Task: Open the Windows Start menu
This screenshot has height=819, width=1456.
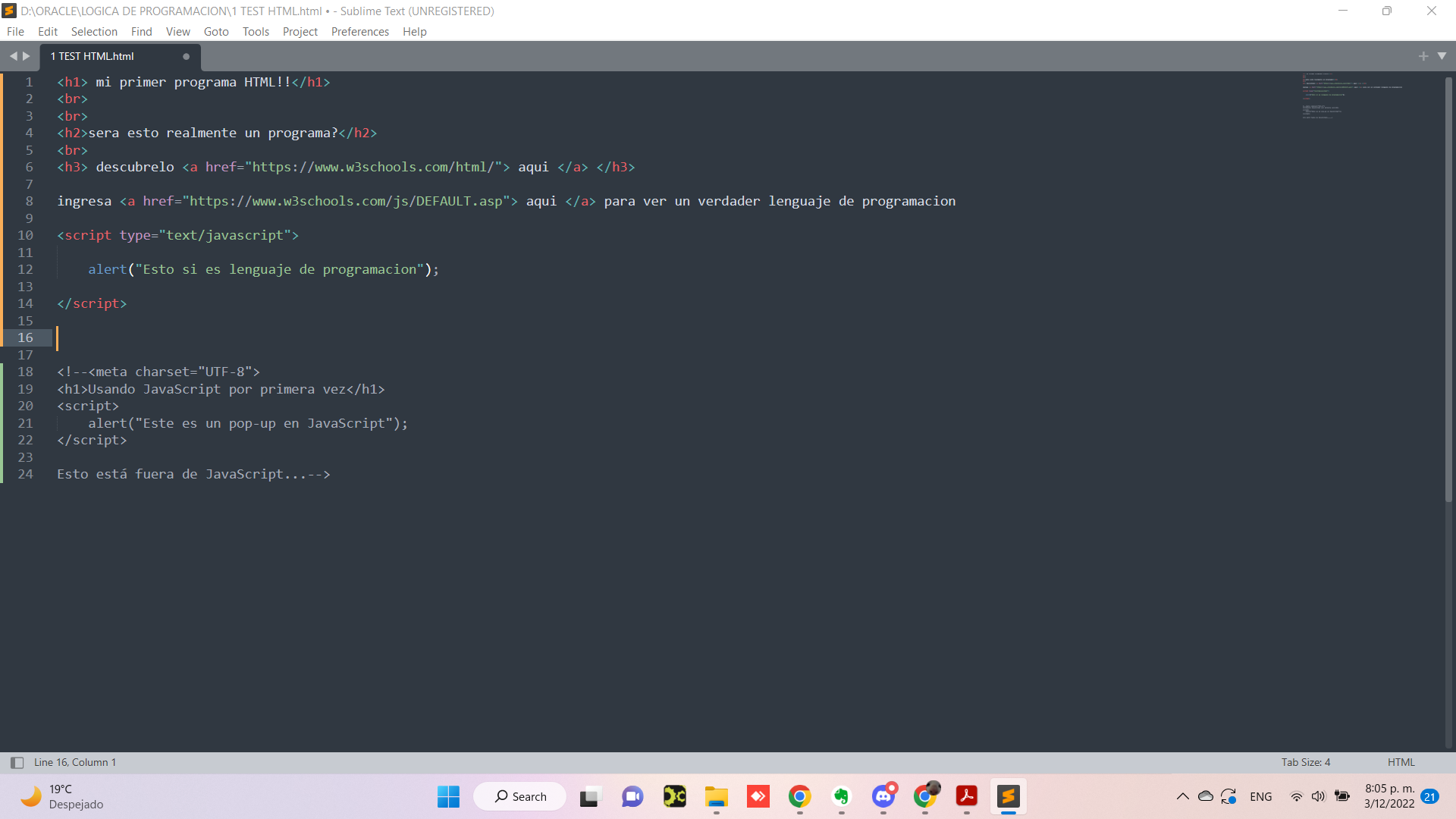Action: 448,796
